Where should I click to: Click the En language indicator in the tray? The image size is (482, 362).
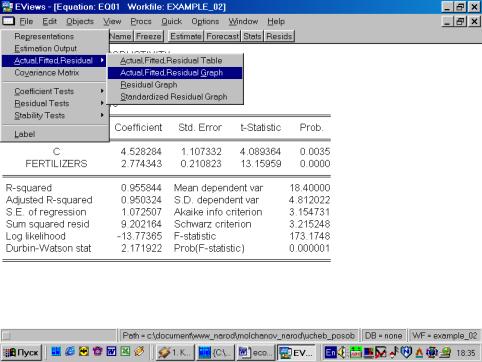tap(331, 352)
